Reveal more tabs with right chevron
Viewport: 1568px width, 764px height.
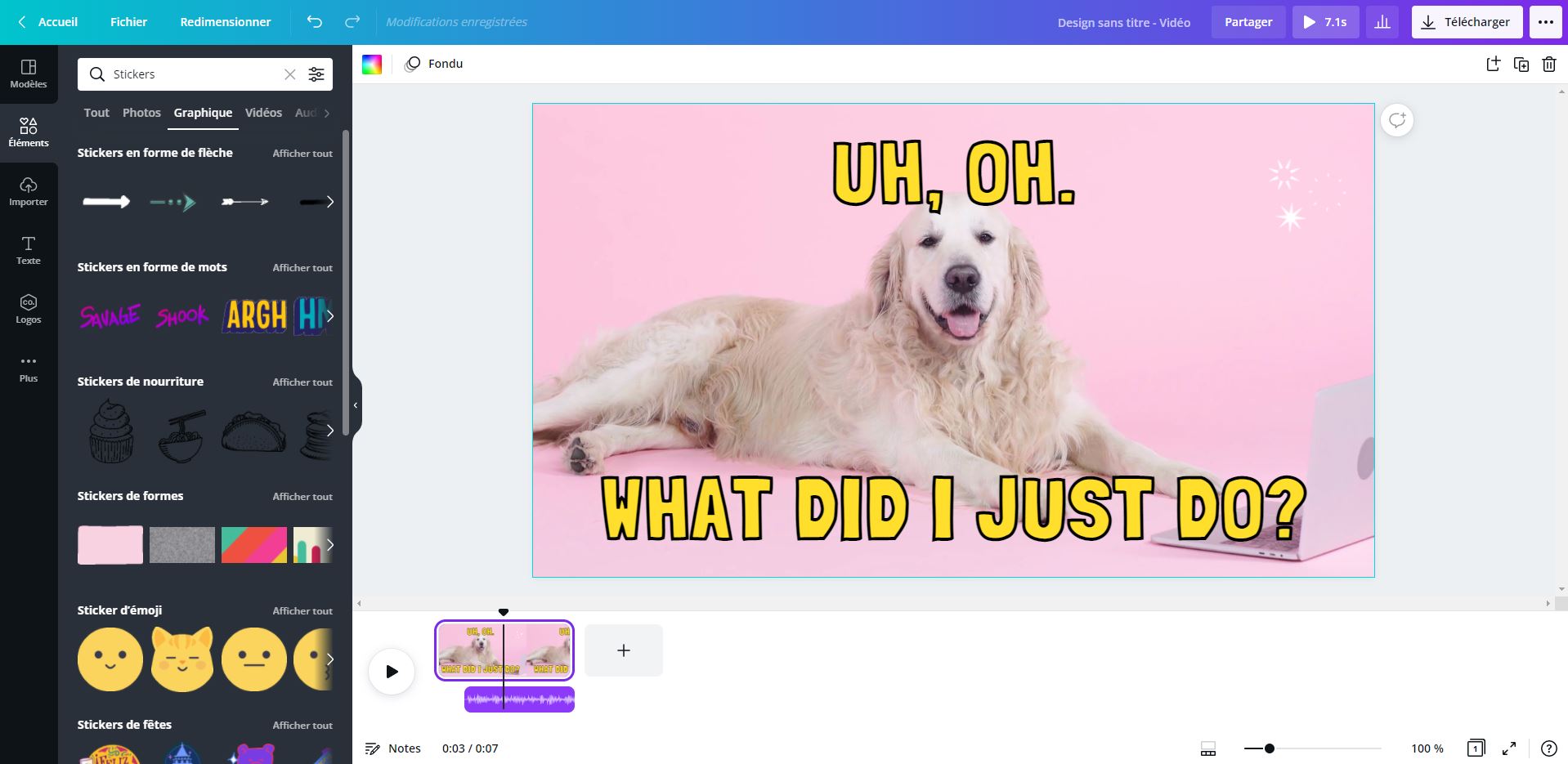tap(327, 113)
